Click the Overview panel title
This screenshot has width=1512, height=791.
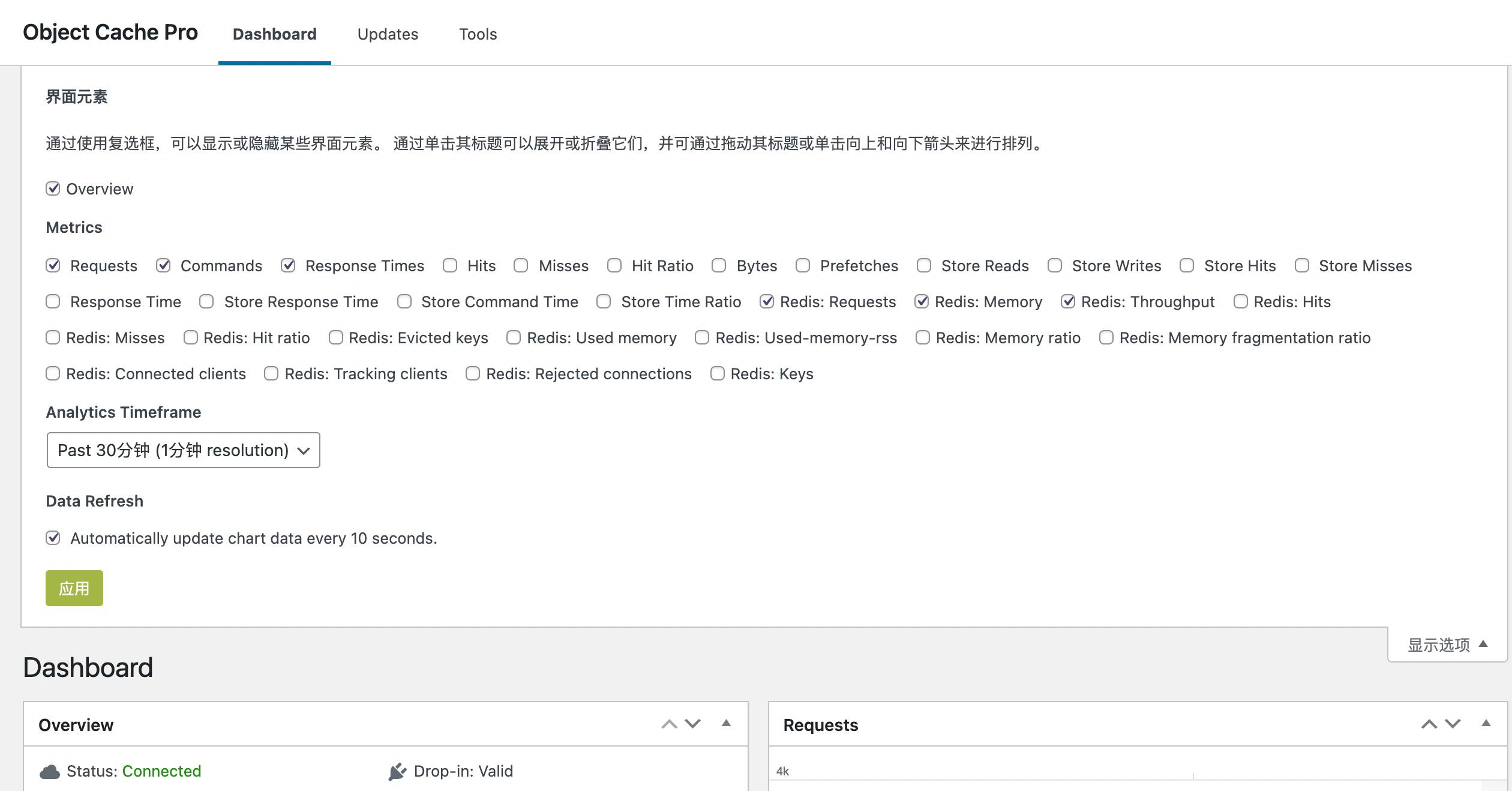[x=76, y=725]
